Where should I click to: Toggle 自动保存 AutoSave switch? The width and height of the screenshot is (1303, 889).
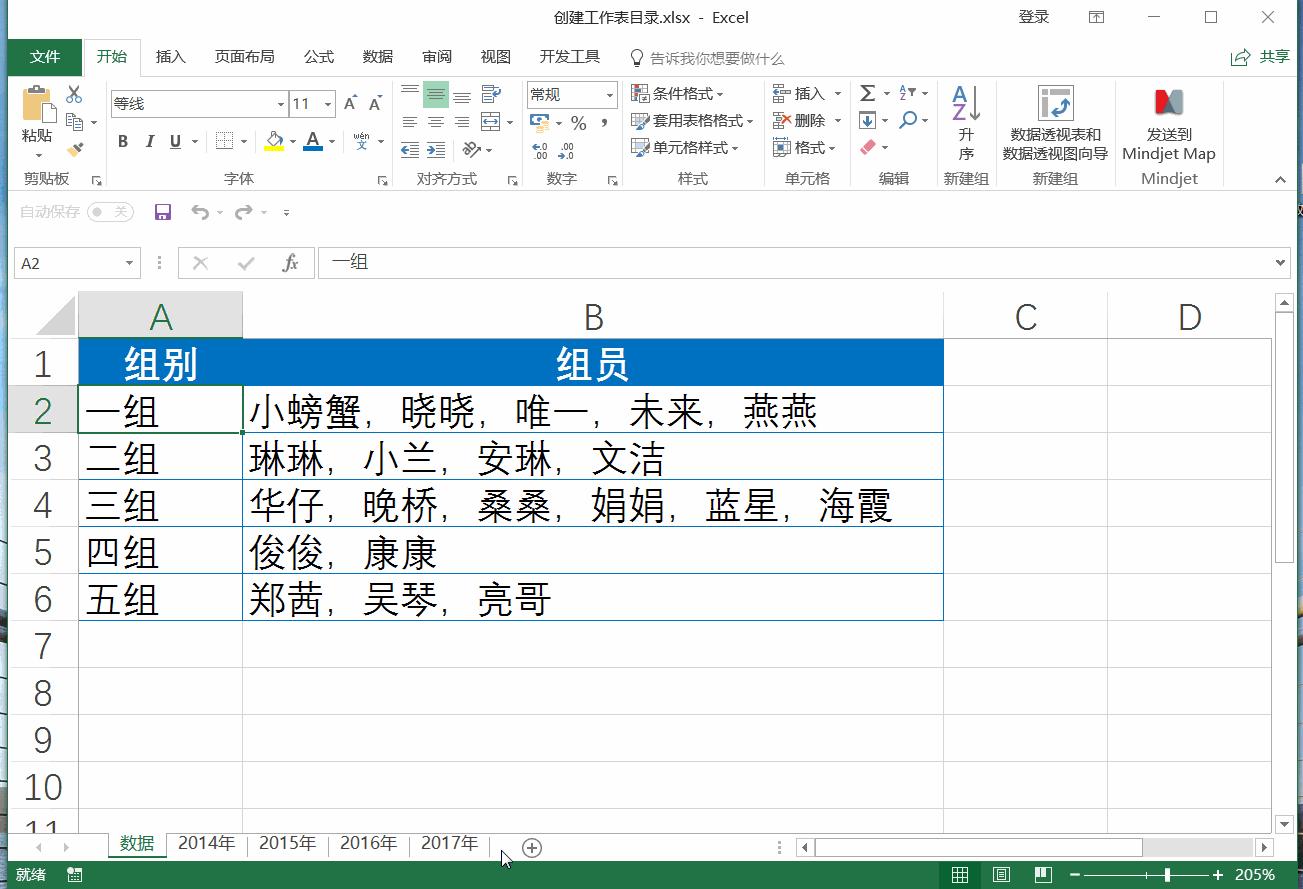point(110,212)
